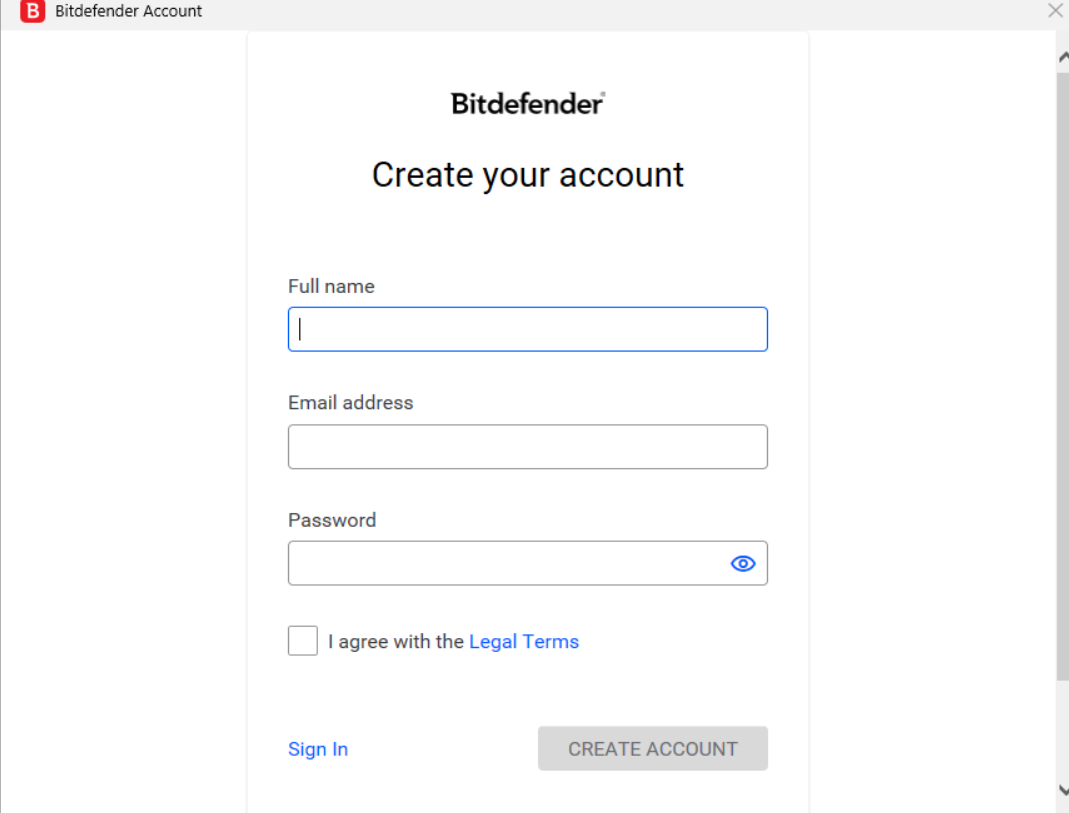
Task: Tick the Legal Terms agreement checkbox
Action: [x=303, y=641]
